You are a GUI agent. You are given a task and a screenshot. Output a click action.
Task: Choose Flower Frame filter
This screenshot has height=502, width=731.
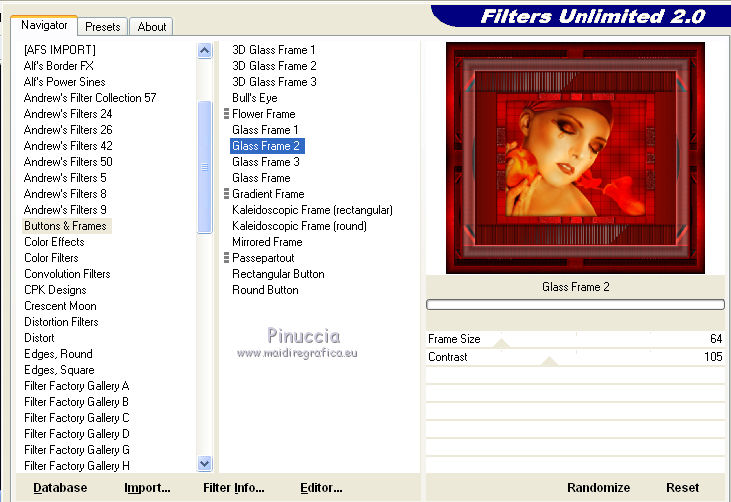tap(264, 114)
